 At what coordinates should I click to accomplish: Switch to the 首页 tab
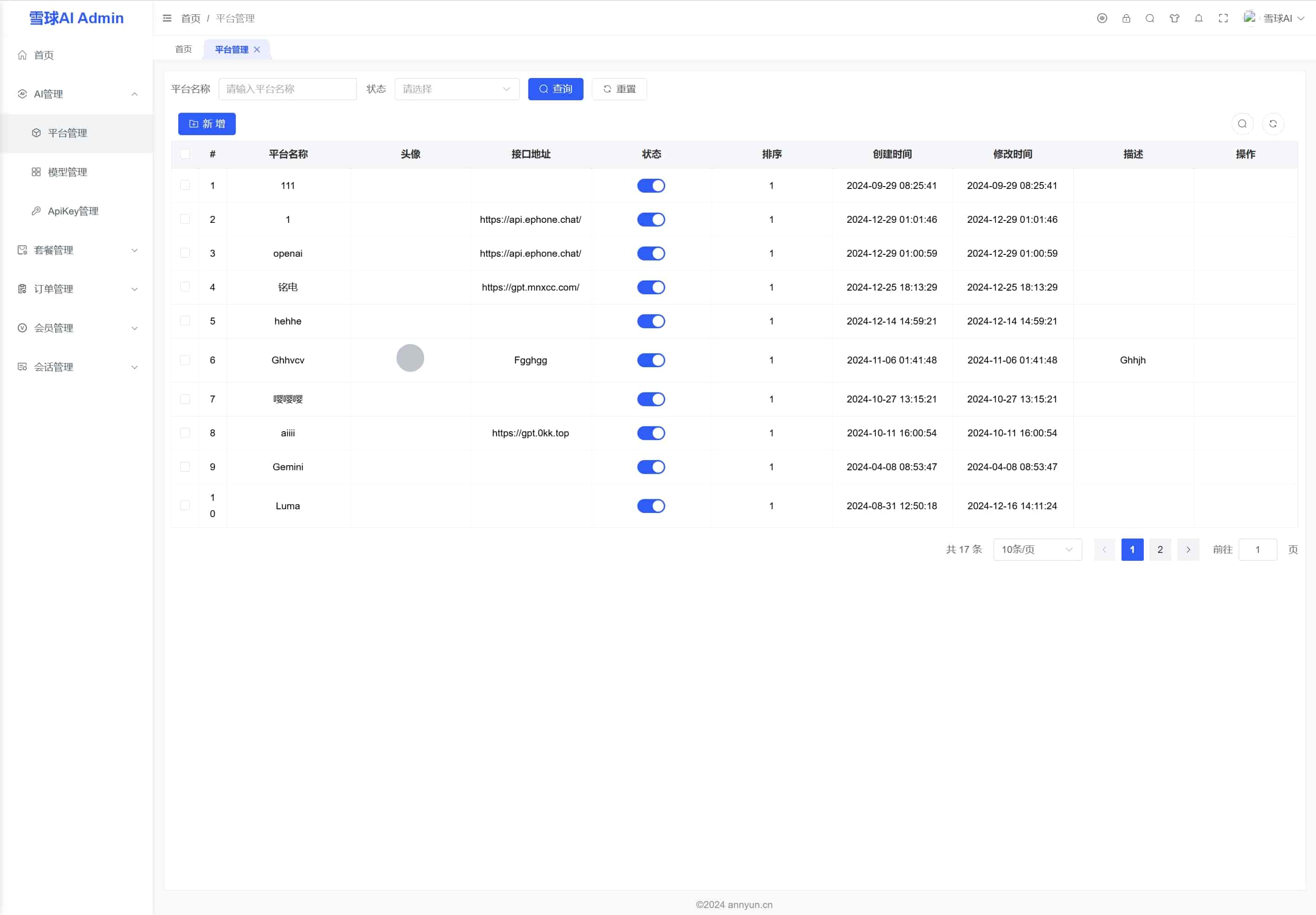[x=183, y=49]
